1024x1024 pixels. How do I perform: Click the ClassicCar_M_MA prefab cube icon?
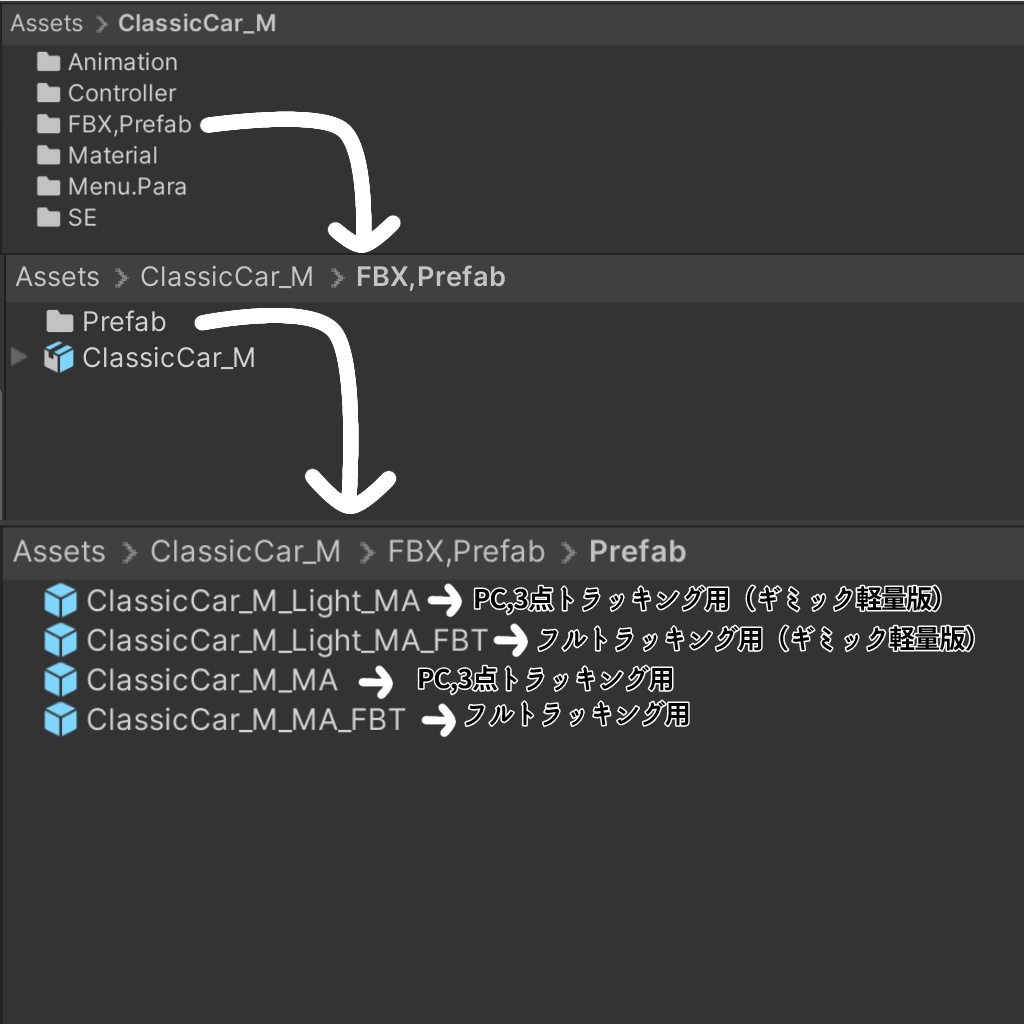61,680
